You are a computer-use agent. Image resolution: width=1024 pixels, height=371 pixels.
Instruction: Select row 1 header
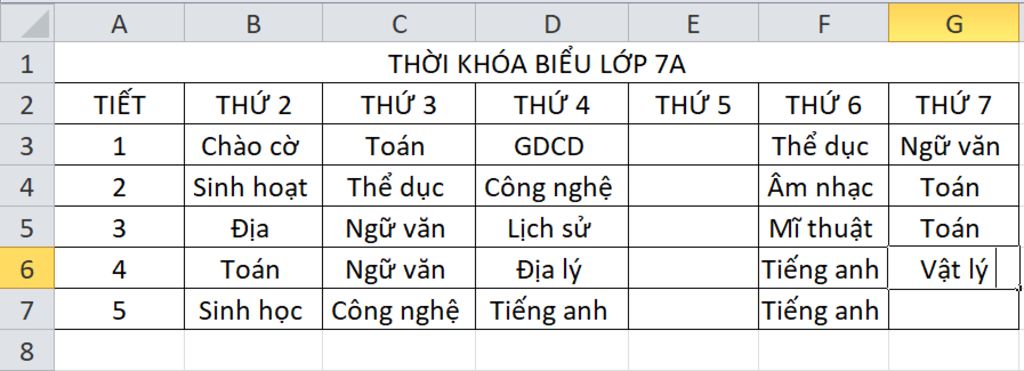click(27, 63)
